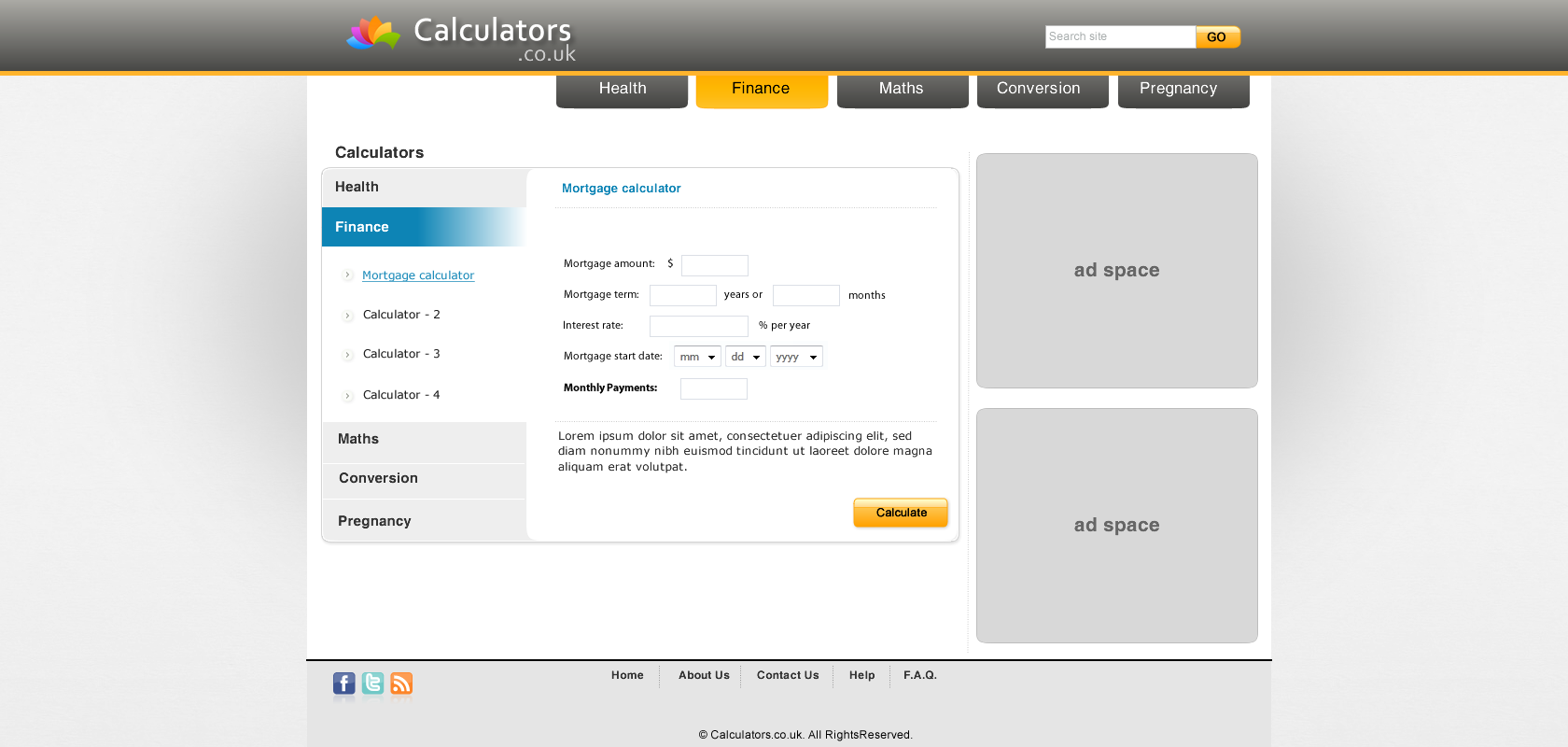Click arrow bullet beside Calculator - 3

[x=347, y=355]
